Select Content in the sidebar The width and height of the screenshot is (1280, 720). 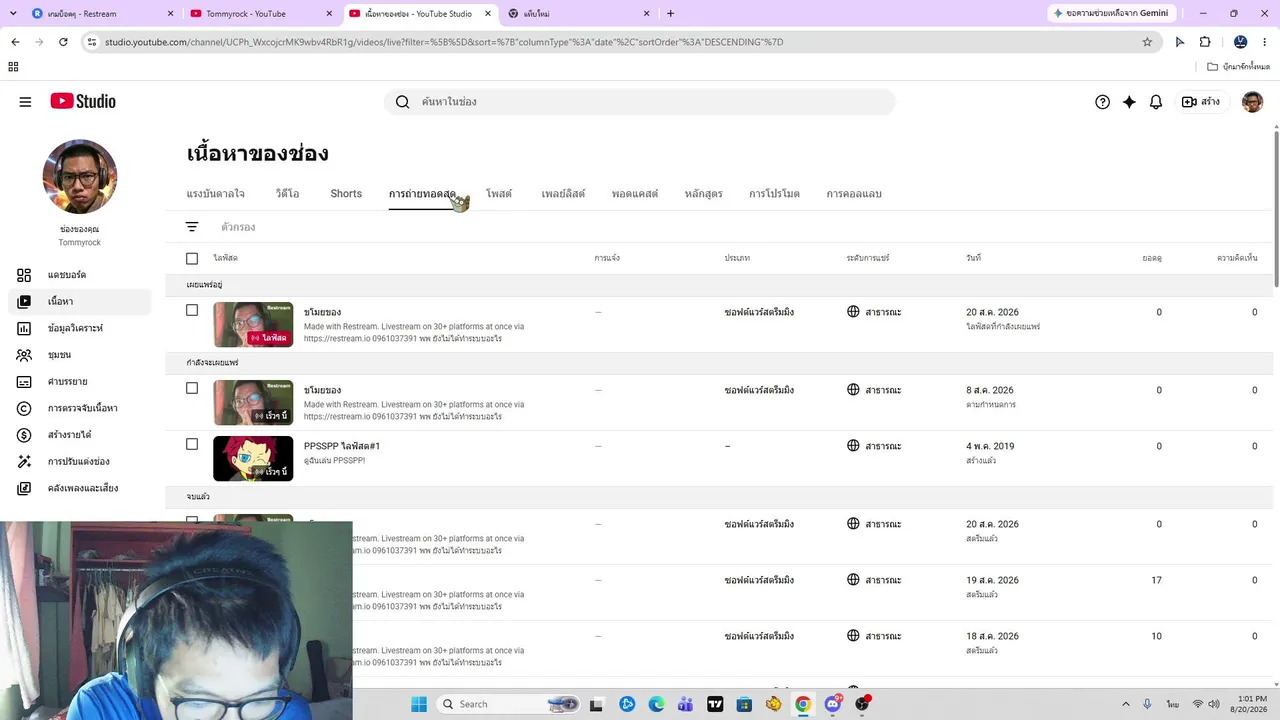coord(80,301)
